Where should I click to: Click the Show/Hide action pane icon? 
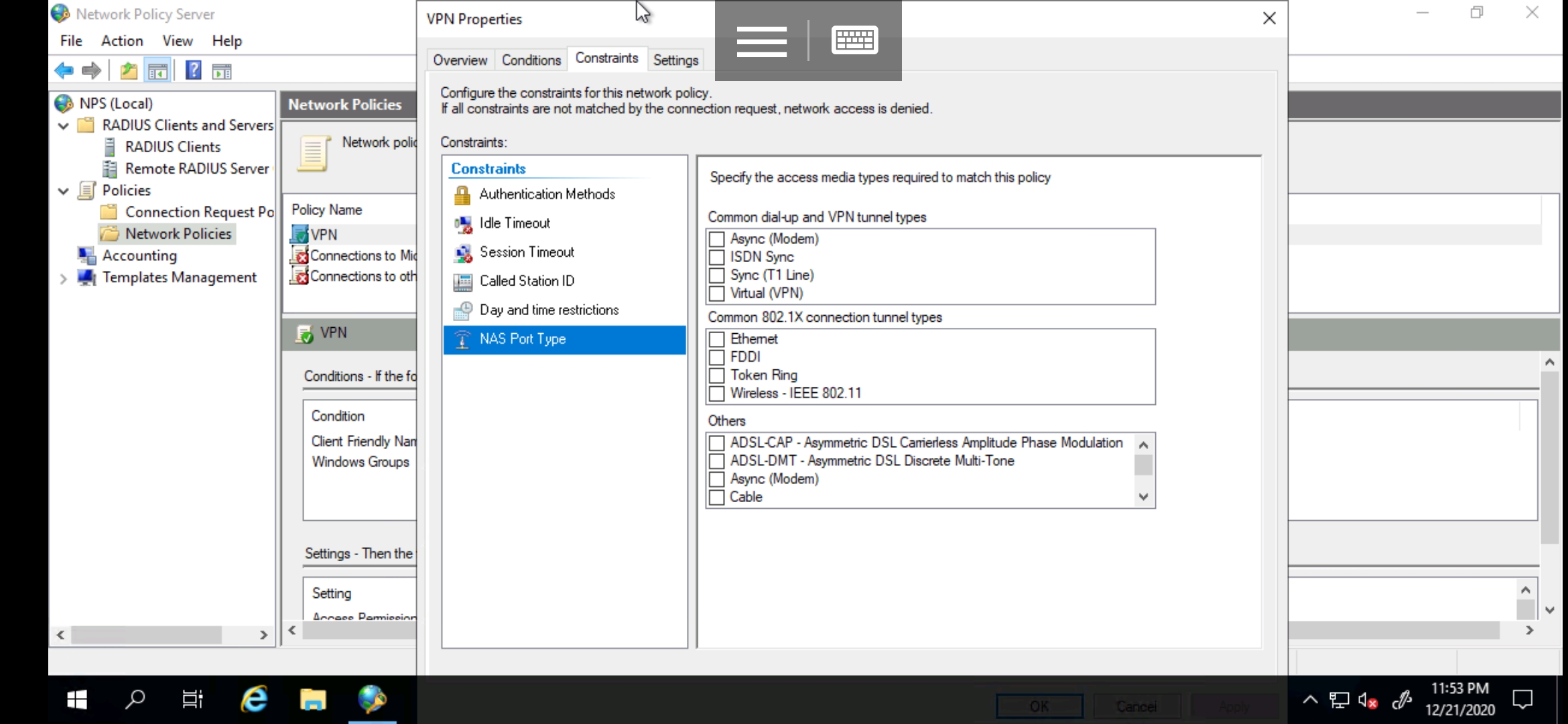(x=222, y=71)
